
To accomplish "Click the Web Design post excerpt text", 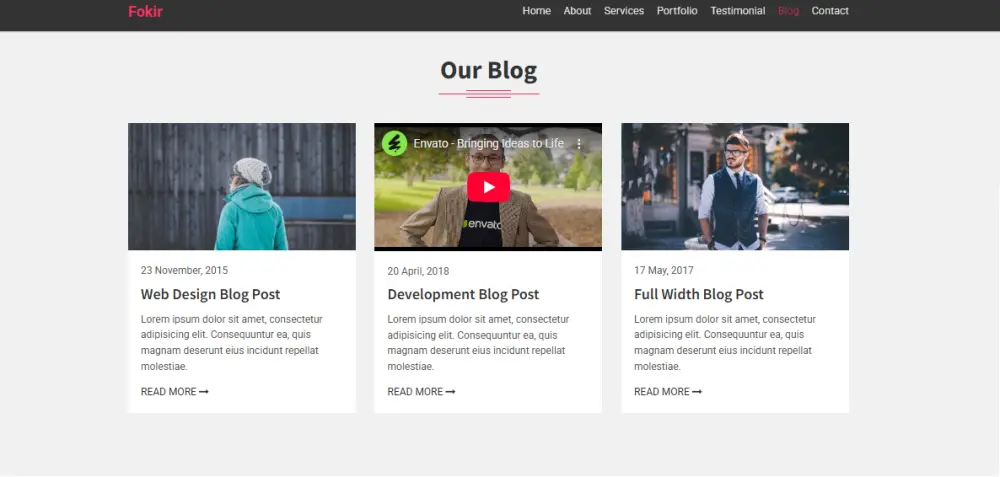I will 233,343.
